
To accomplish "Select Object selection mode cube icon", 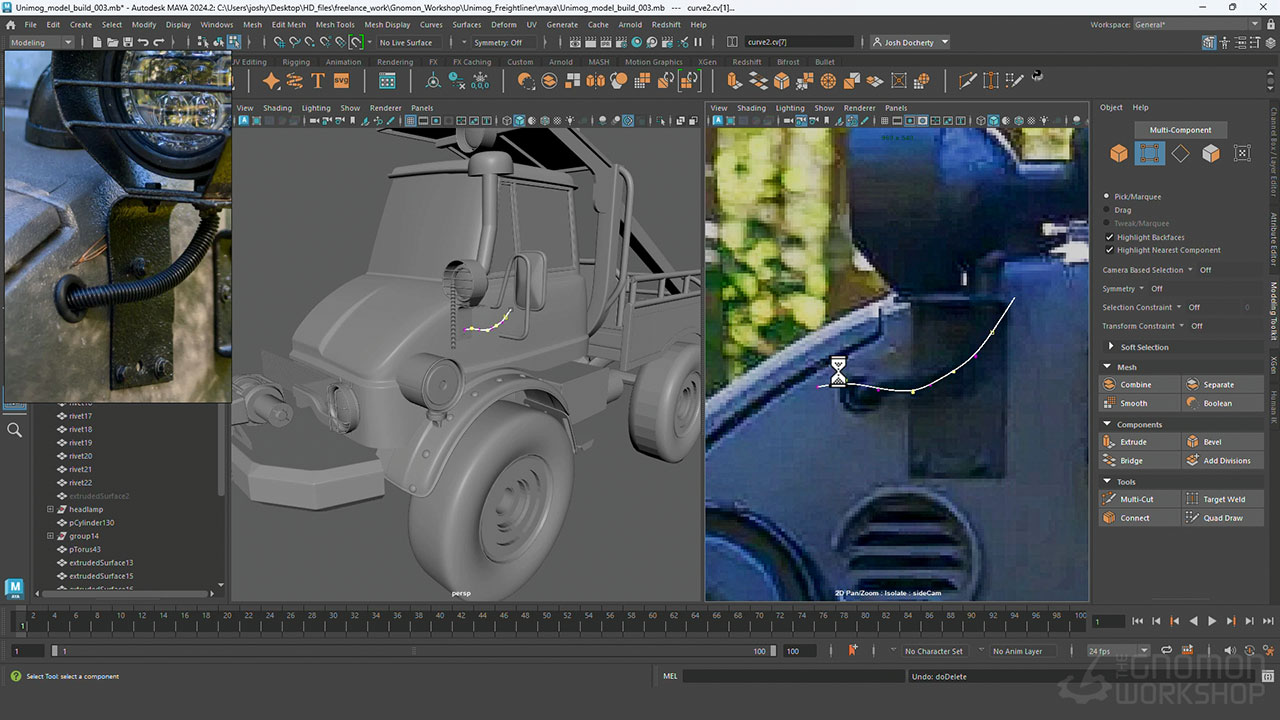I will click(x=1118, y=153).
